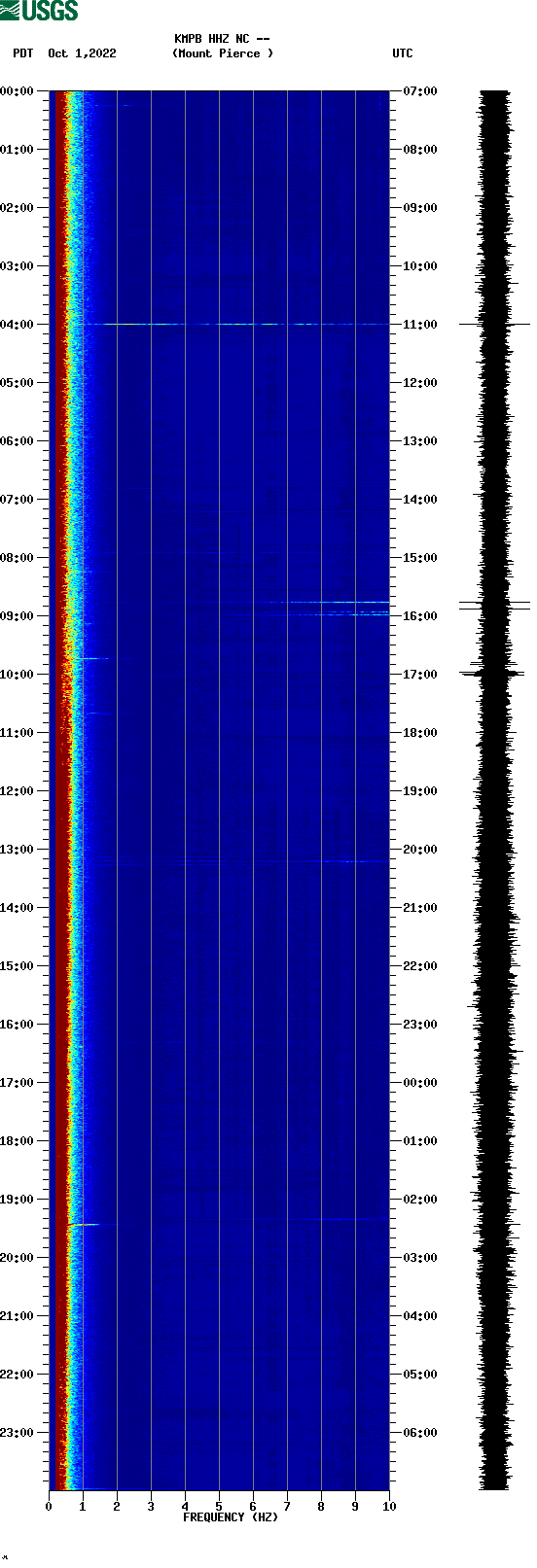Image resolution: width=537 pixels, height=1568 pixels.
Task: Click the 0 Hz frequency tick label
Action: pyautogui.click(x=49, y=1506)
